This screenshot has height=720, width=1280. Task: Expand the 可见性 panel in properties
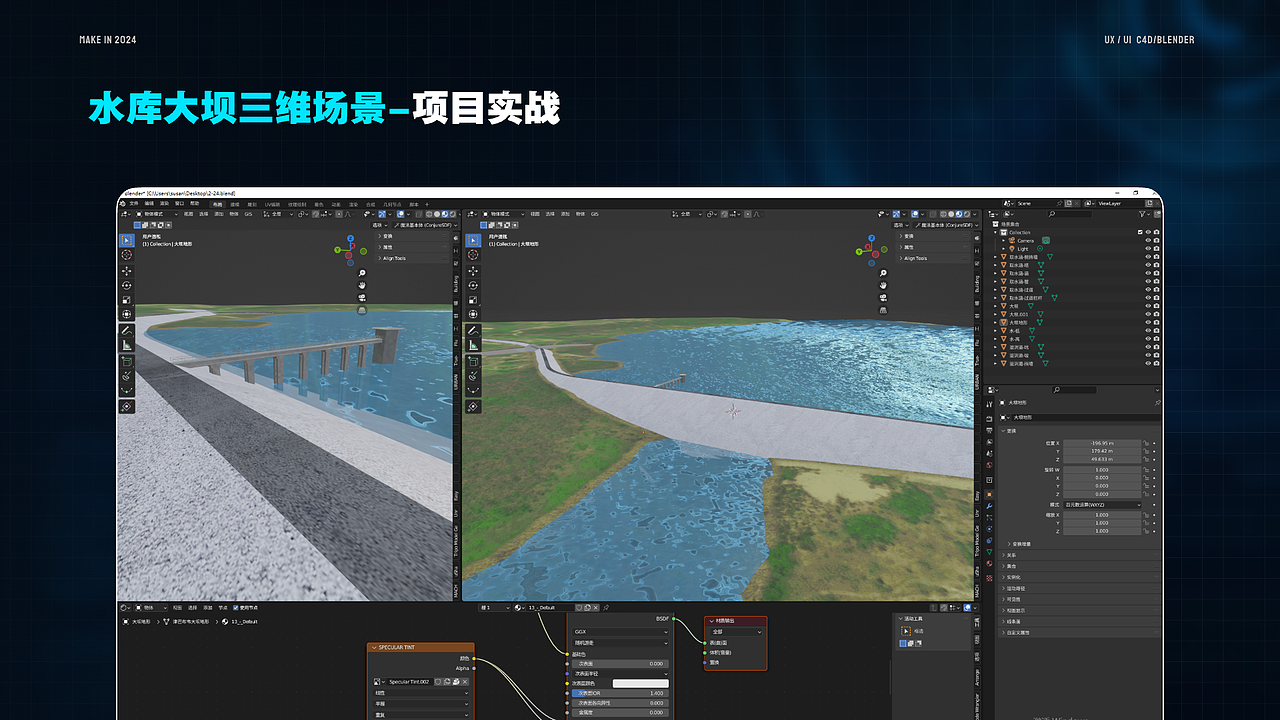1080,599
